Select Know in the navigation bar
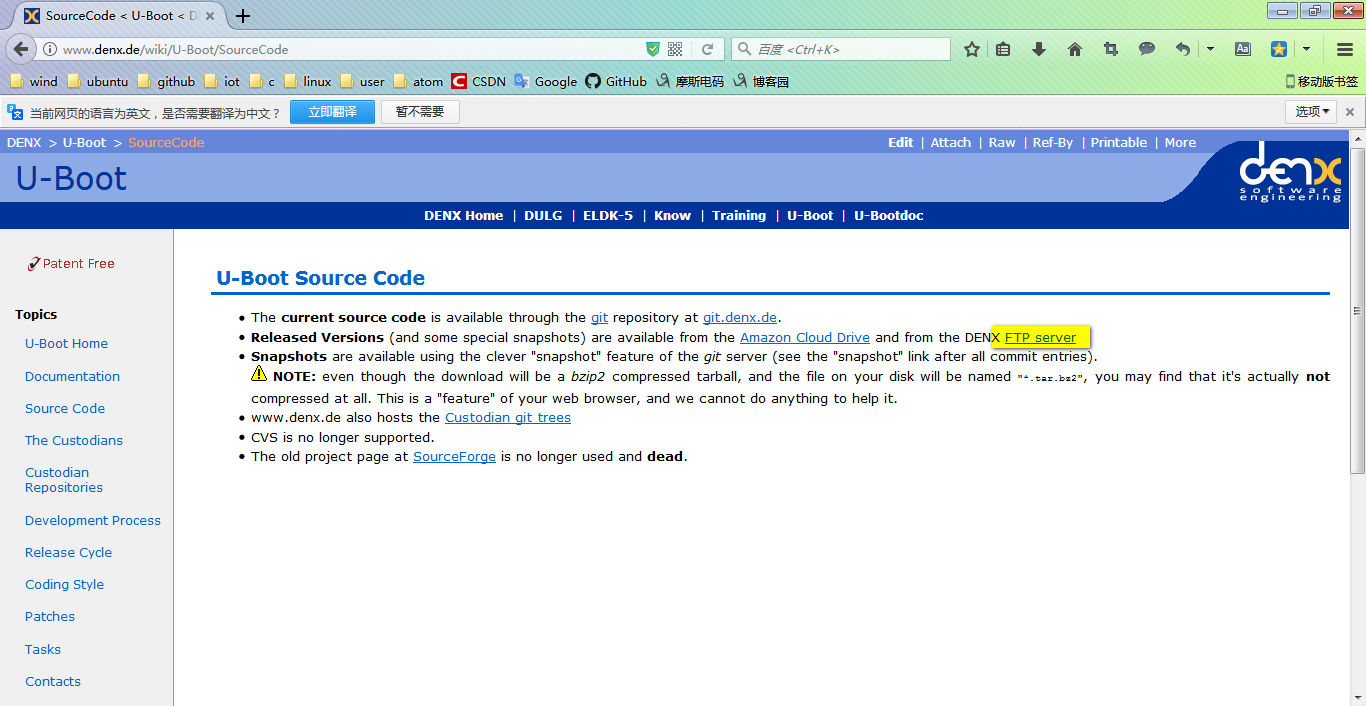This screenshot has height=706, width=1366. (x=672, y=215)
